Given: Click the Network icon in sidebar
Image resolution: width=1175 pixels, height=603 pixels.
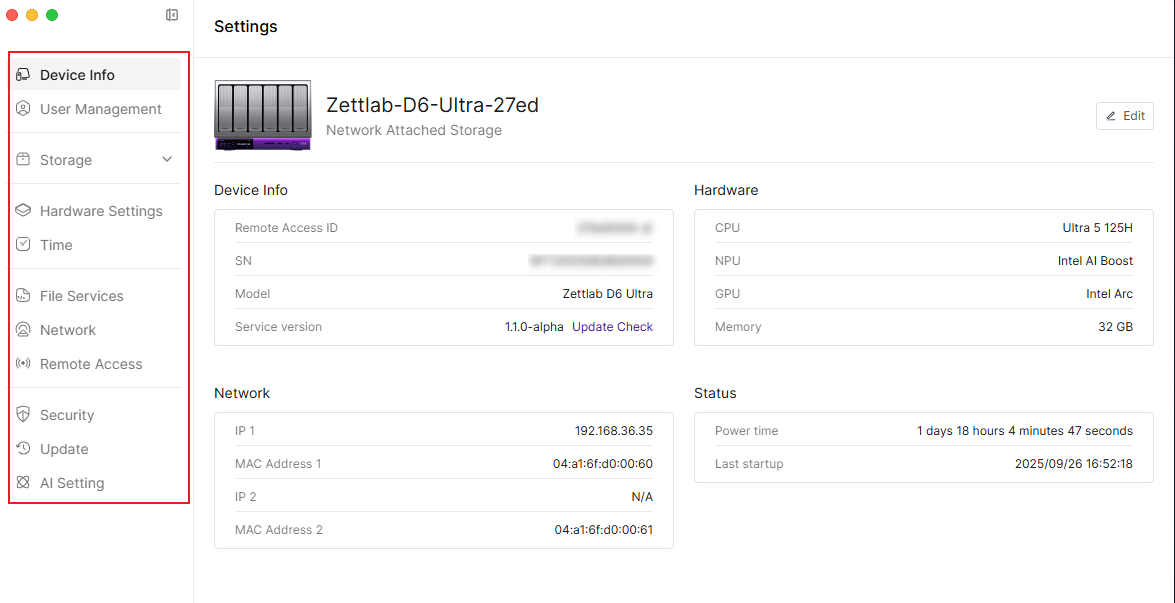Looking at the screenshot, I should pos(23,330).
